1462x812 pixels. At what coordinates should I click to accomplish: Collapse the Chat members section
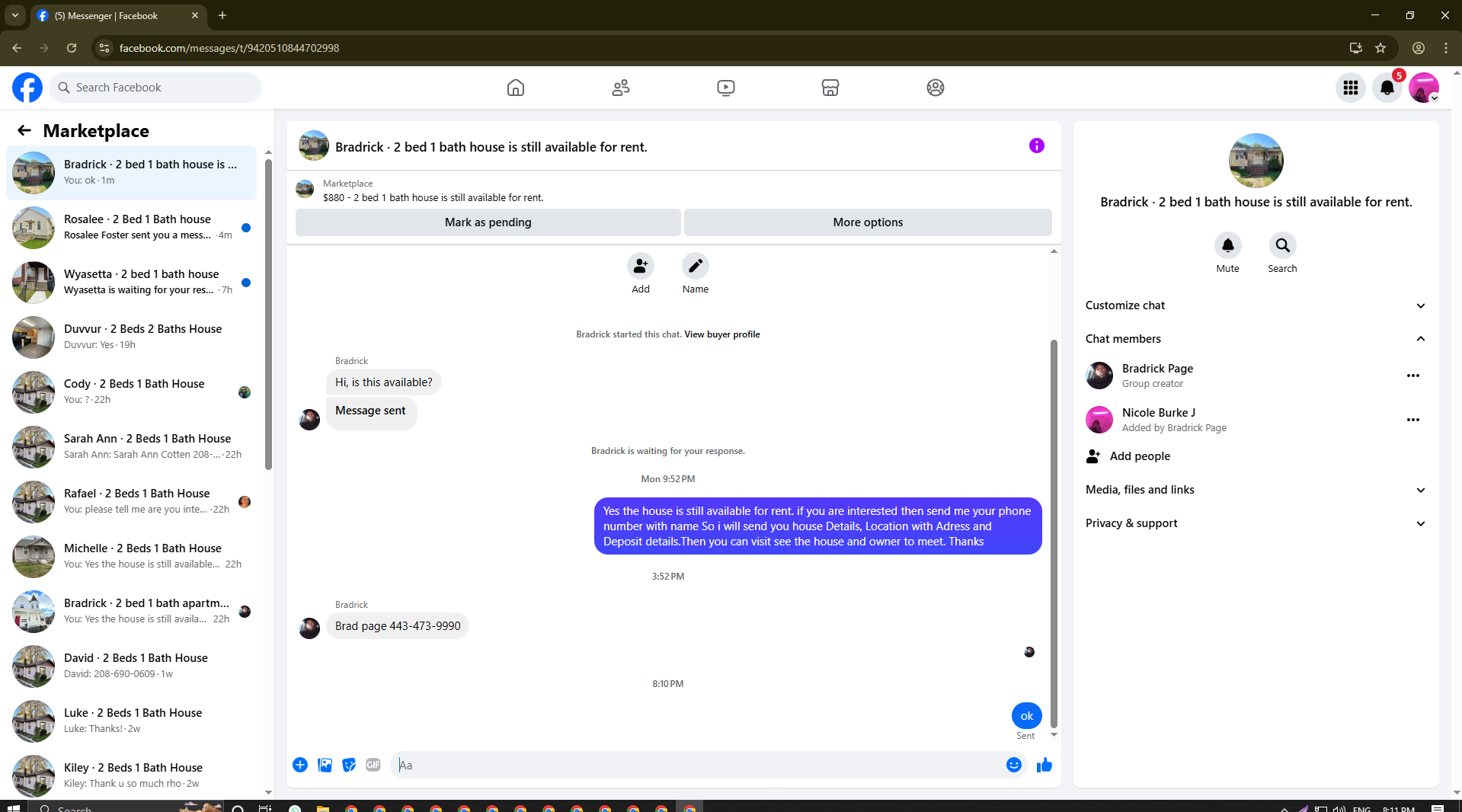1256,339
